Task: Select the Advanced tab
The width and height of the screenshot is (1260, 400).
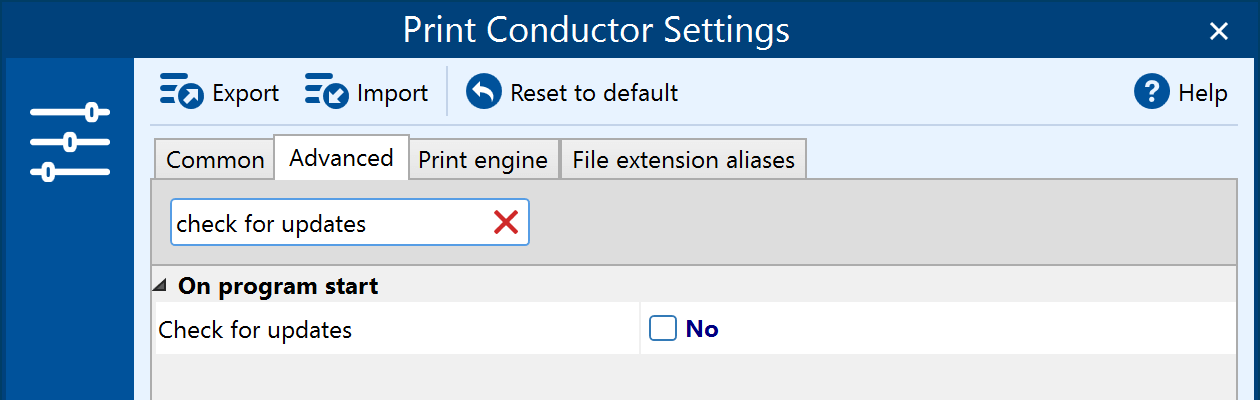Action: (341, 157)
